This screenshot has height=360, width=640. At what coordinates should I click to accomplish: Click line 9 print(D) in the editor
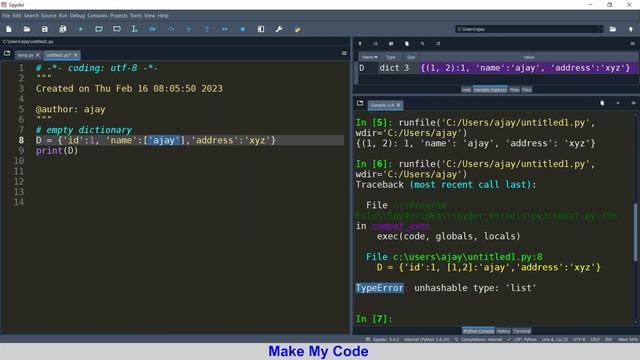point(57,151)
